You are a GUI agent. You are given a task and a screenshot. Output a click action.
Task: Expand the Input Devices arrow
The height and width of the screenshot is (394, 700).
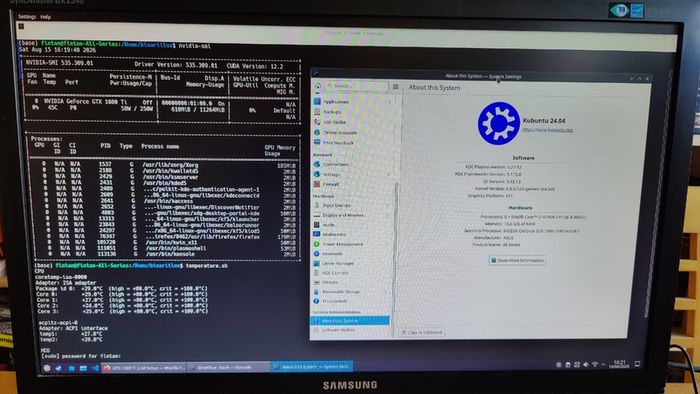coord(388,206)
